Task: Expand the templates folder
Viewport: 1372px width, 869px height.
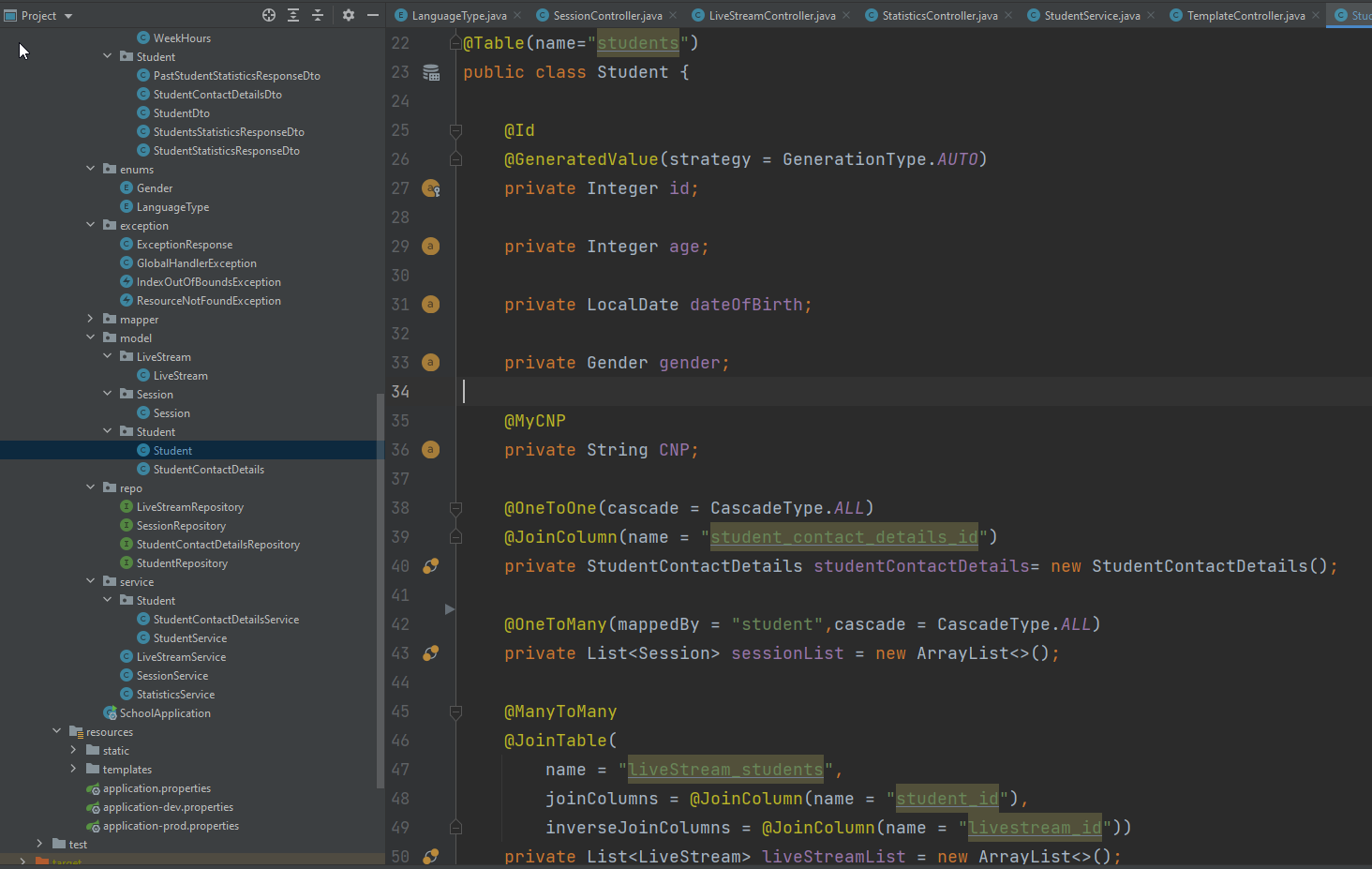Action: click(x=74, y=769)
